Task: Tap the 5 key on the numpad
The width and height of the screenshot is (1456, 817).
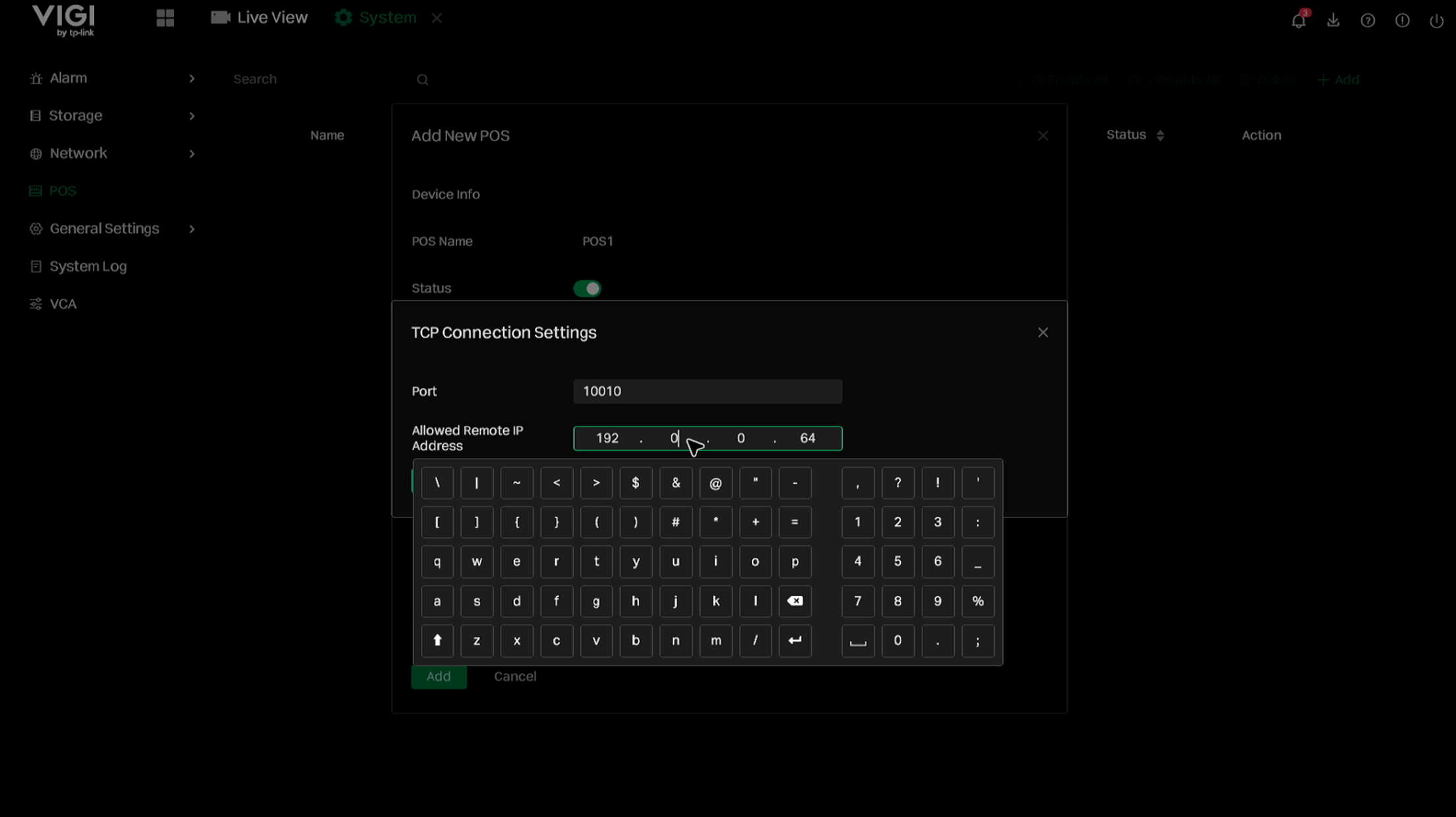Action: point(897,561)
